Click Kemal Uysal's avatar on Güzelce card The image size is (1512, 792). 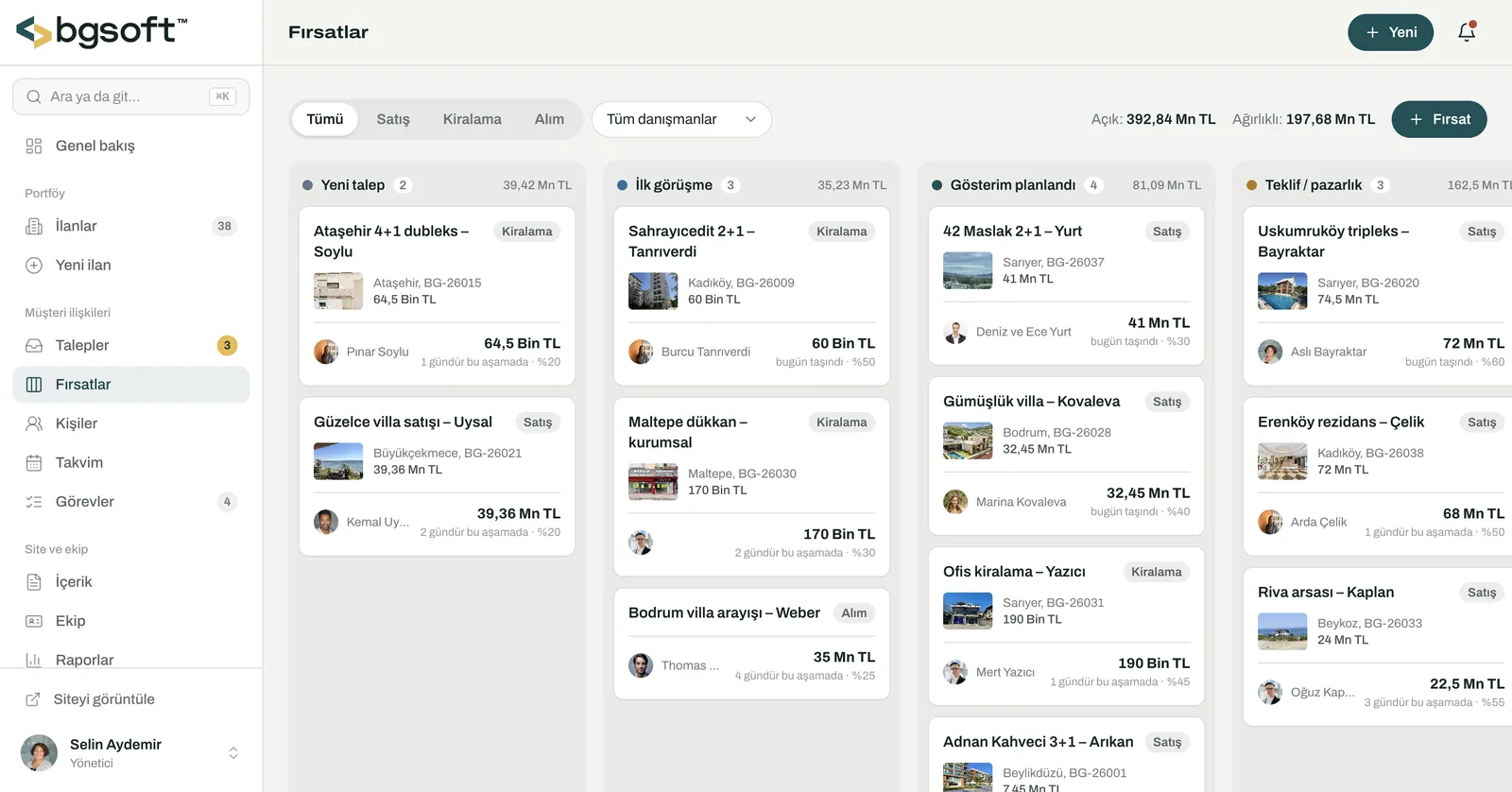[x=326, y=522]
